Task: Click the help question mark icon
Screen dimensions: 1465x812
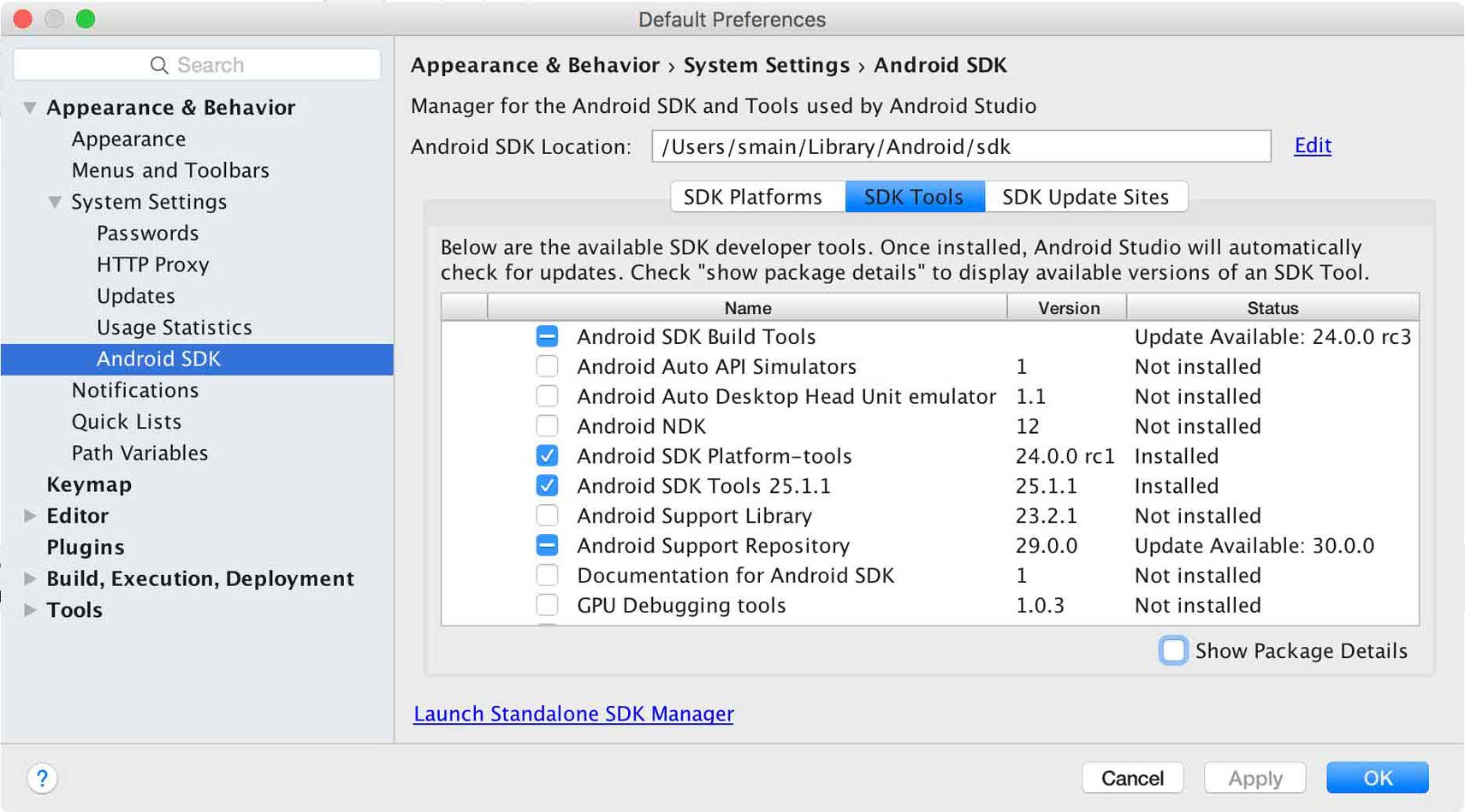Action: tap(42, 778)
